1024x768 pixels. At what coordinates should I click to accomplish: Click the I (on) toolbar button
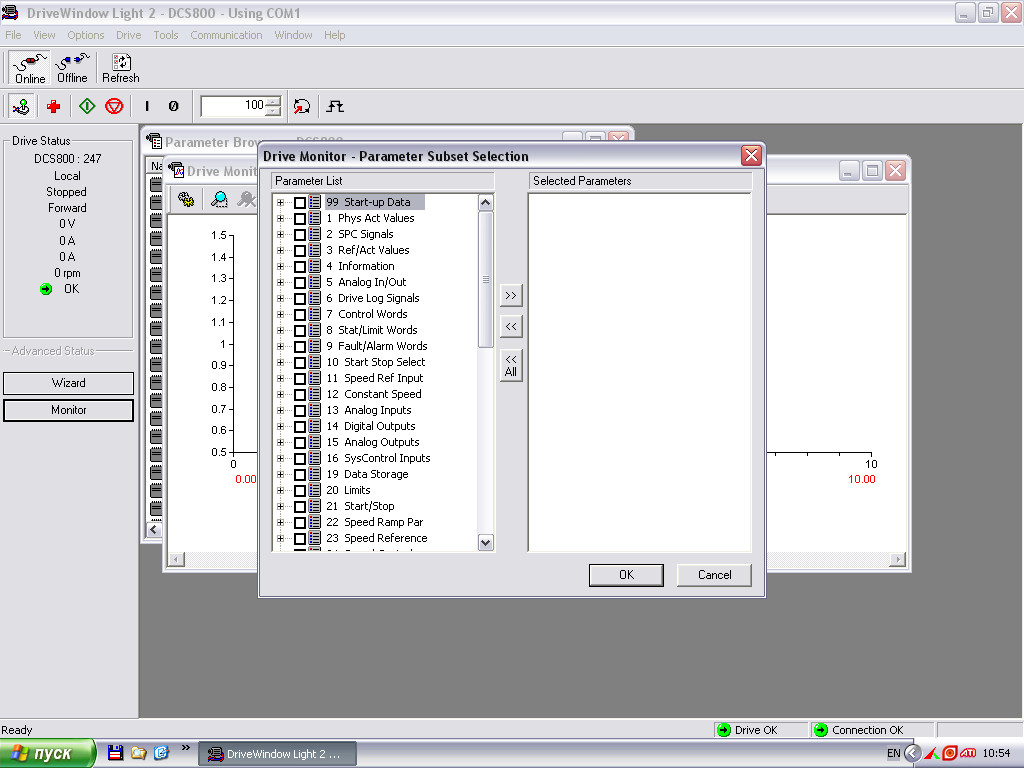[147, 106]
